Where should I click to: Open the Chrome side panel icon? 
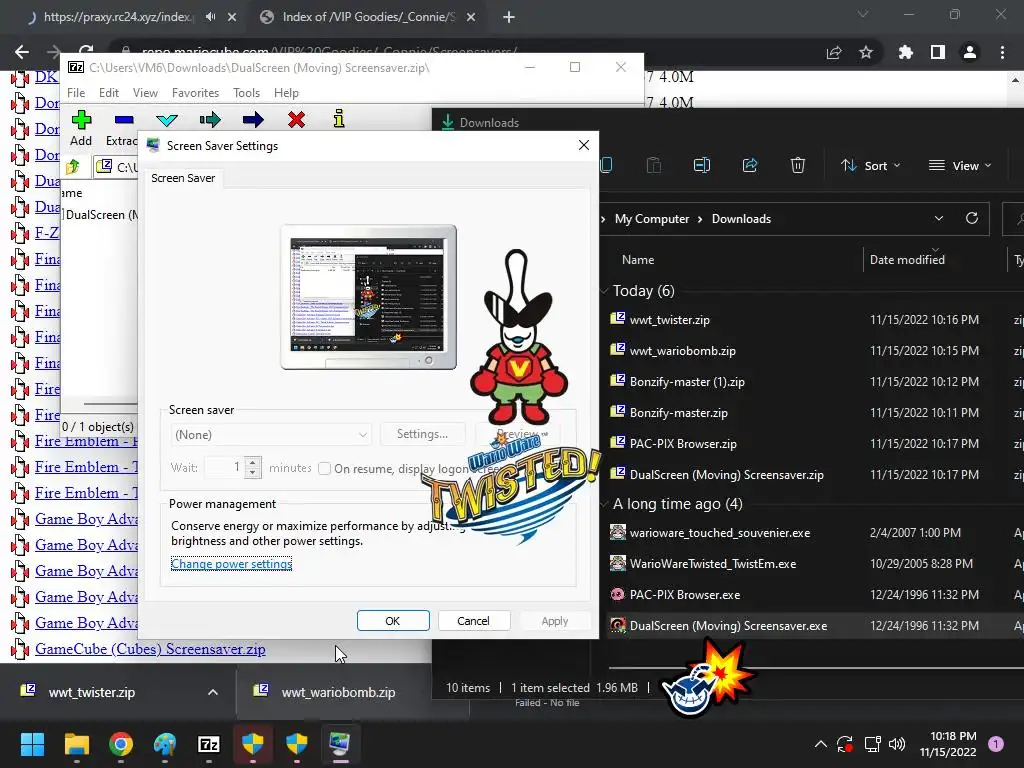pyautogui.click(x=938, y=52)
